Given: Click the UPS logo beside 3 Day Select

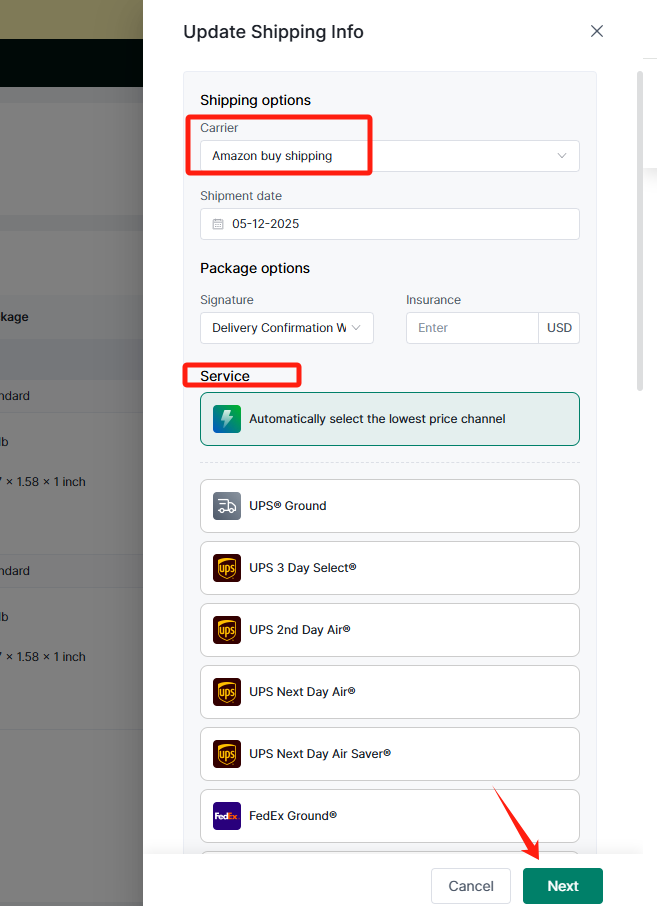Looking at the screenshot, I should point(227,568).
